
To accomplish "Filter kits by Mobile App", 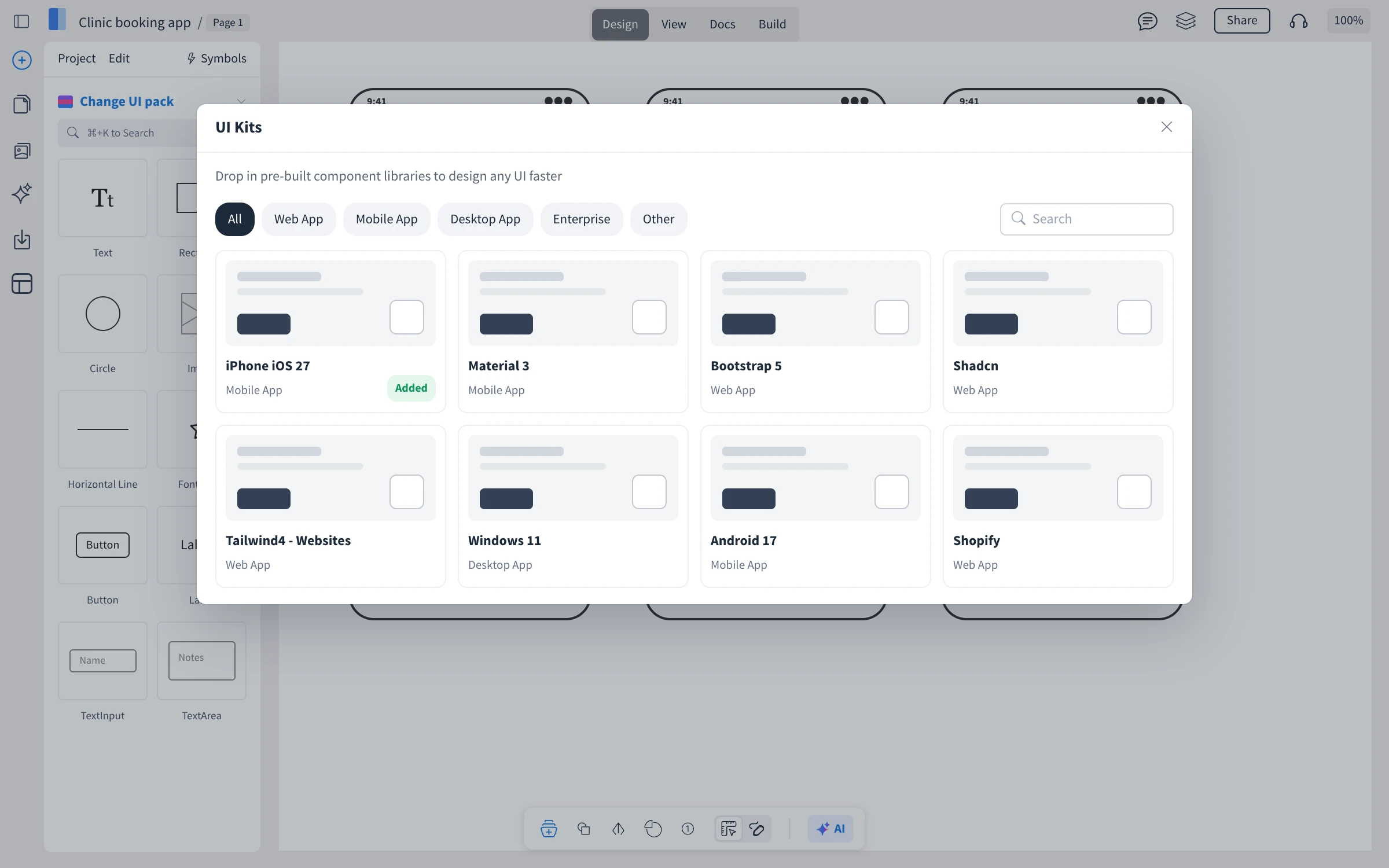I will pos(387,219).
